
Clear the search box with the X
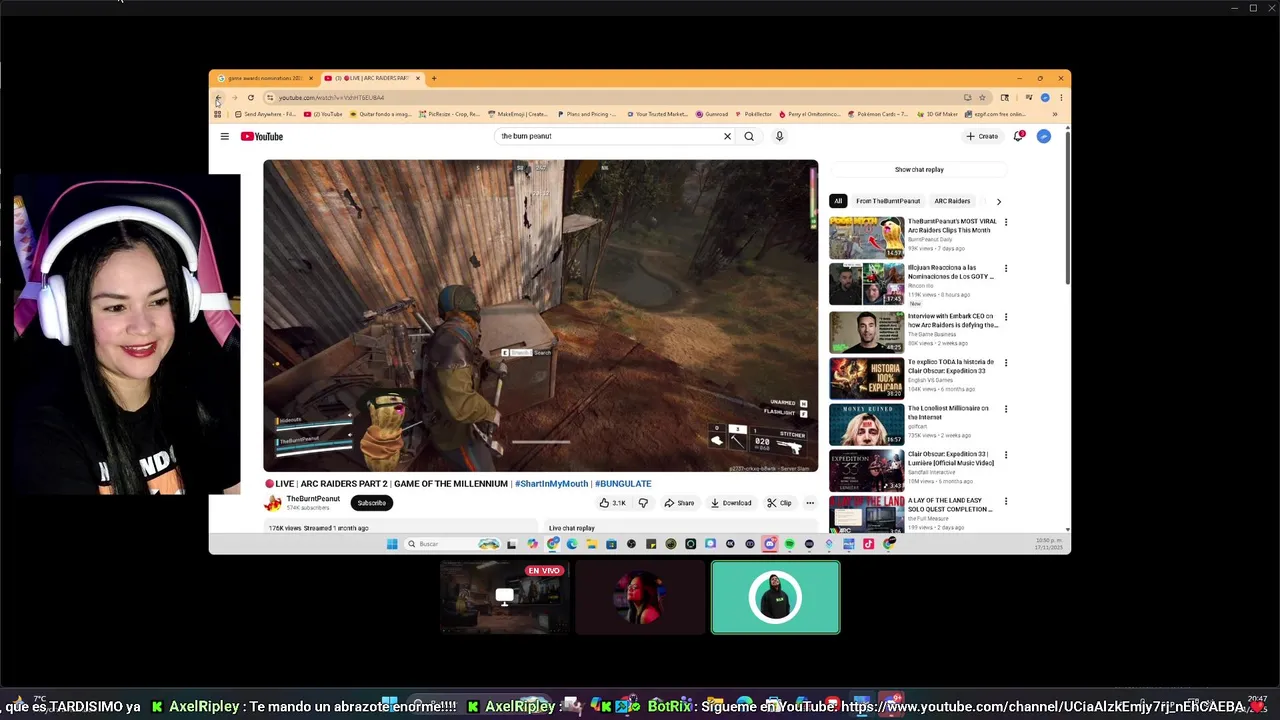click(x=727, y=136)
